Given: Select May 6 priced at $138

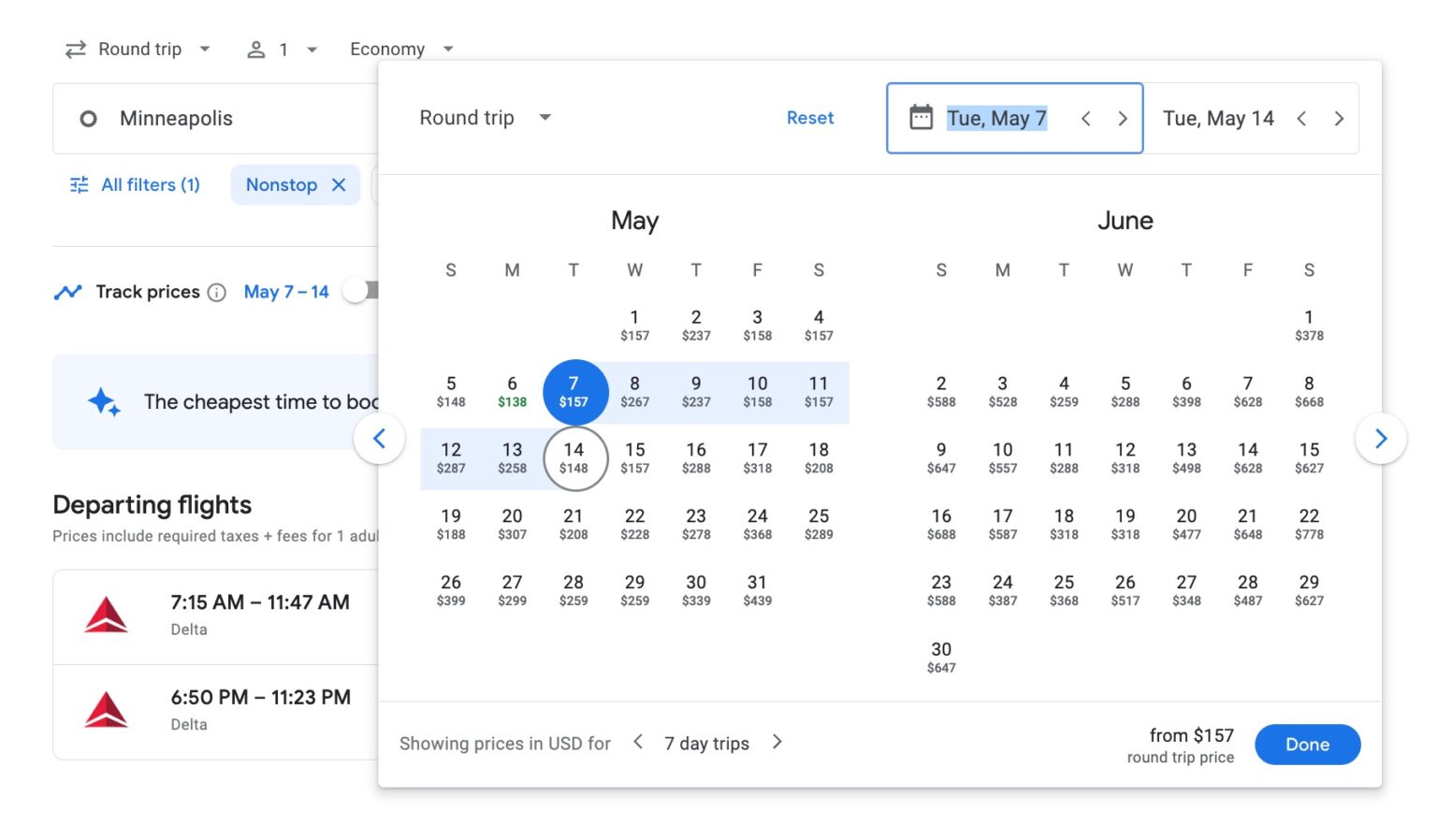Looking at the screenshot, I should [512, 390].
